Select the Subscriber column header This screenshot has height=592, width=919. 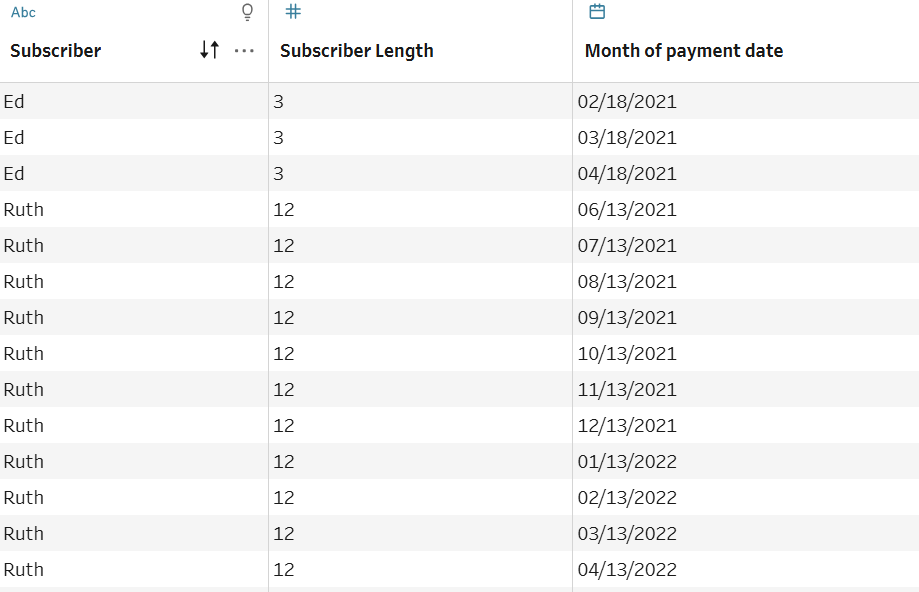pos(56,51)
